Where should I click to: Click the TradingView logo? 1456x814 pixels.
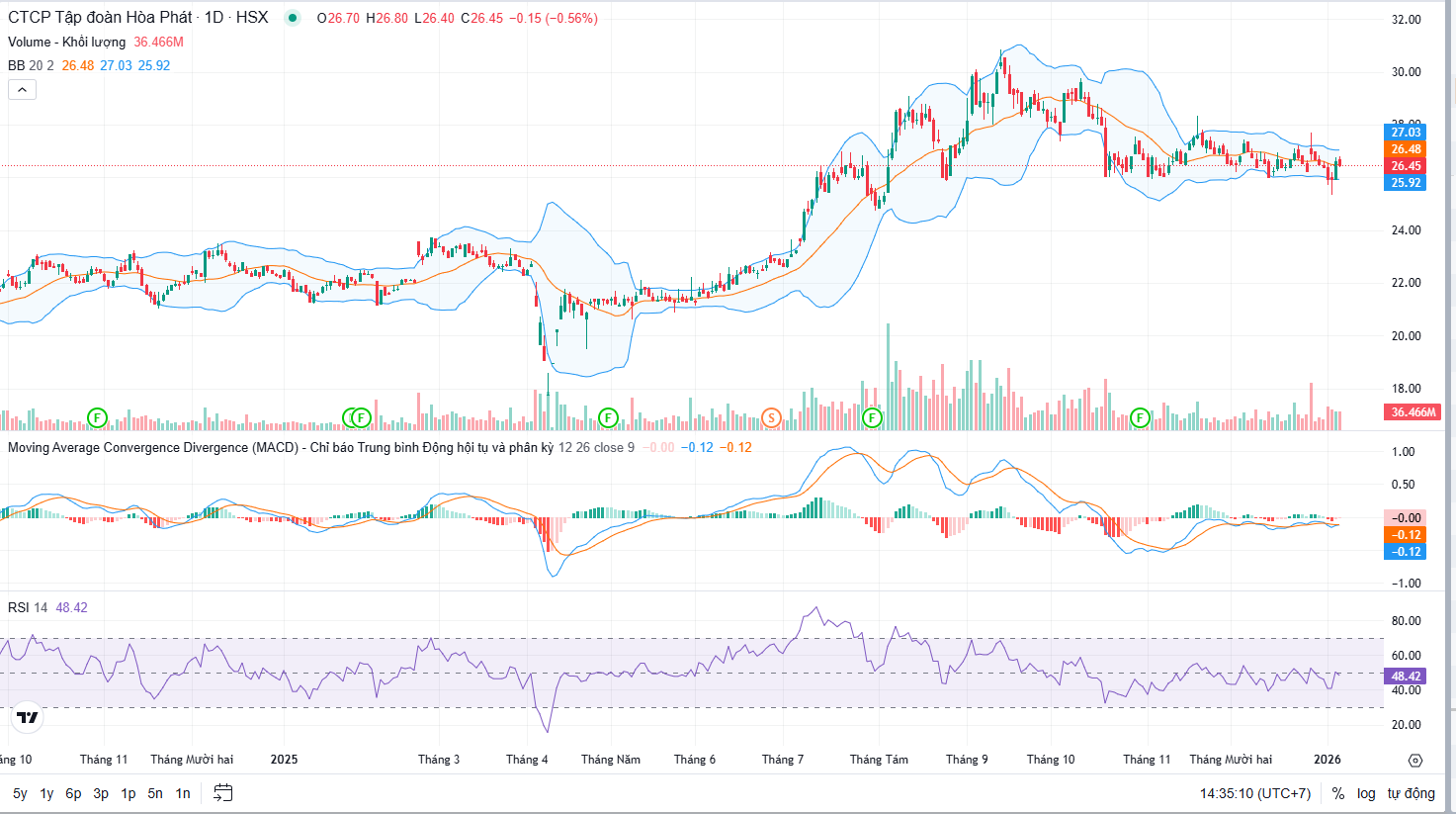28,717
